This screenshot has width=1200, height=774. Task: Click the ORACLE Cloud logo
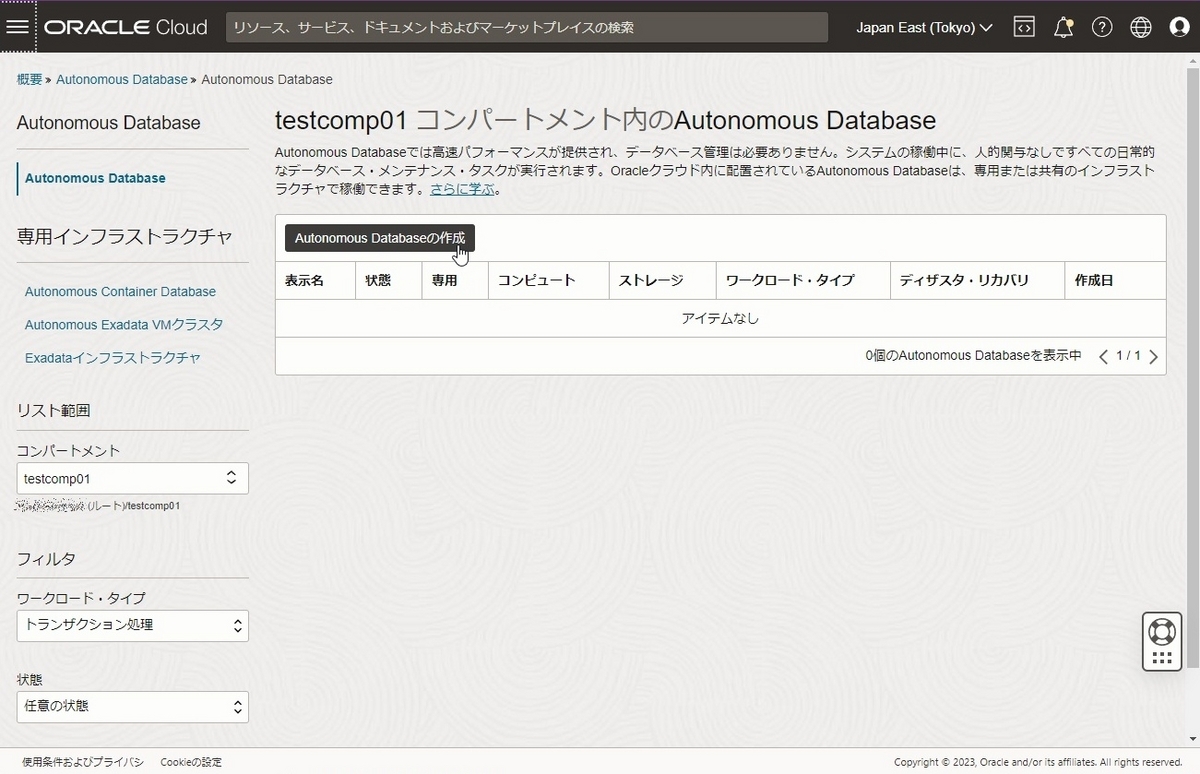tap(125, 27)
